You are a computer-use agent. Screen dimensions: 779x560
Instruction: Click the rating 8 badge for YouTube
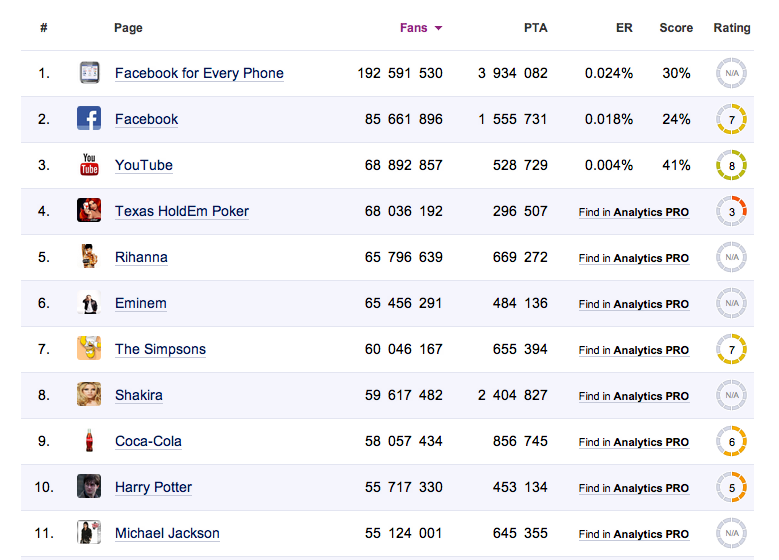click(731, 165)
